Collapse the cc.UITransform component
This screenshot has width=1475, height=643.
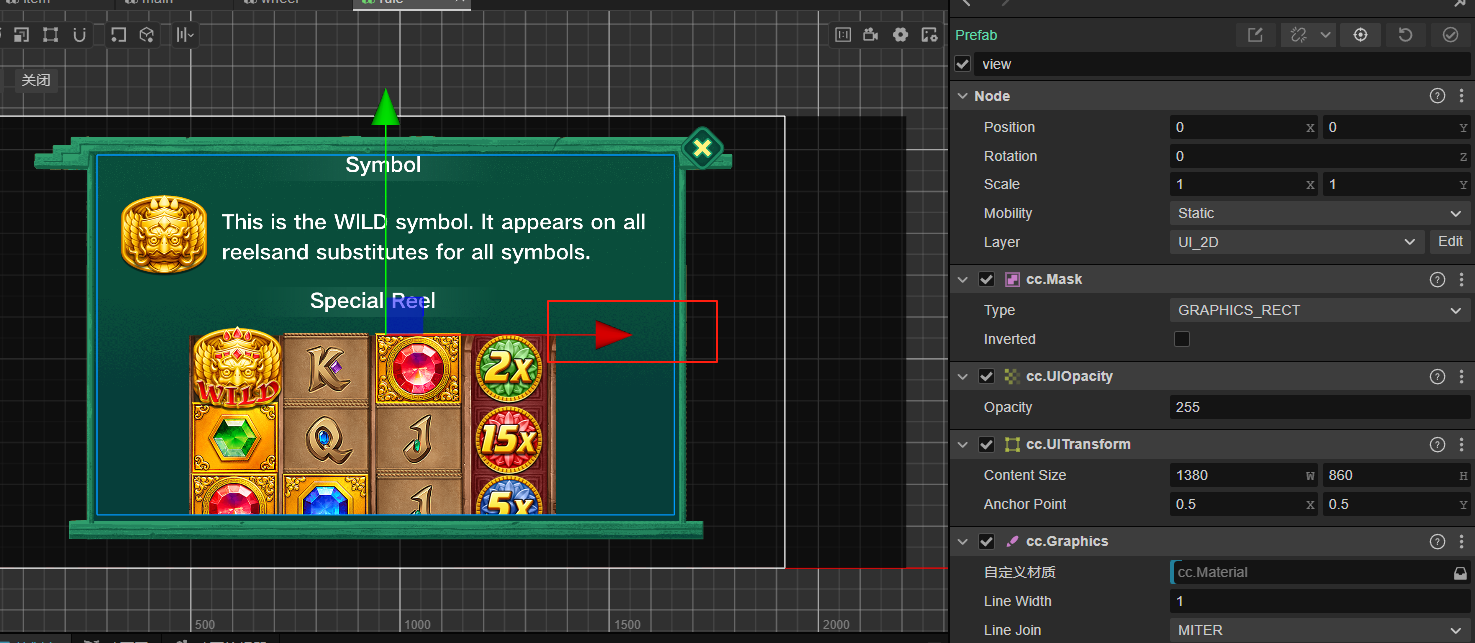(x=963, y=445)
